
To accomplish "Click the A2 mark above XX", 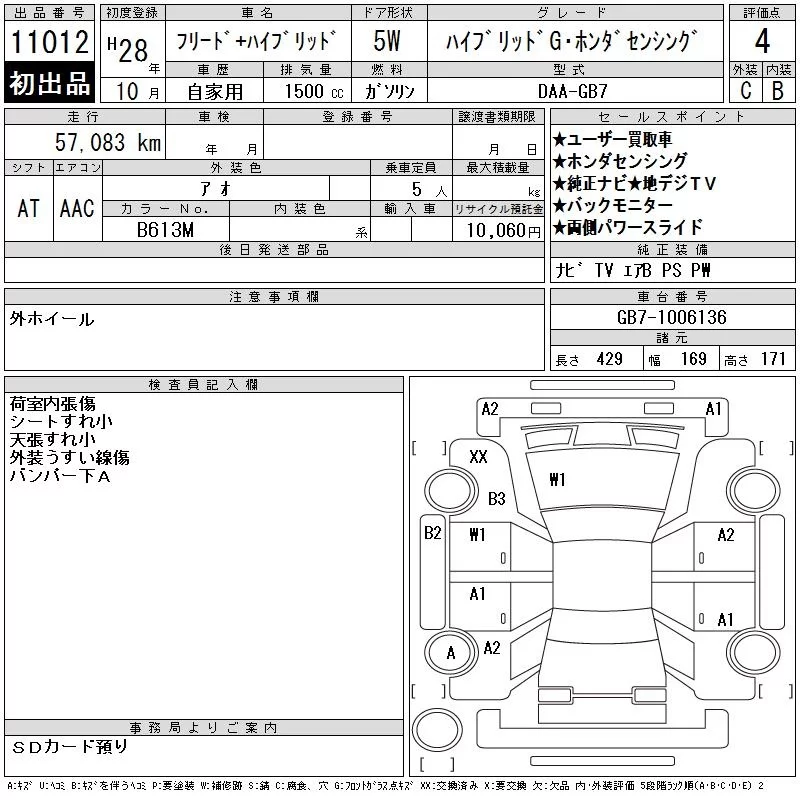I will pos(490,409).
